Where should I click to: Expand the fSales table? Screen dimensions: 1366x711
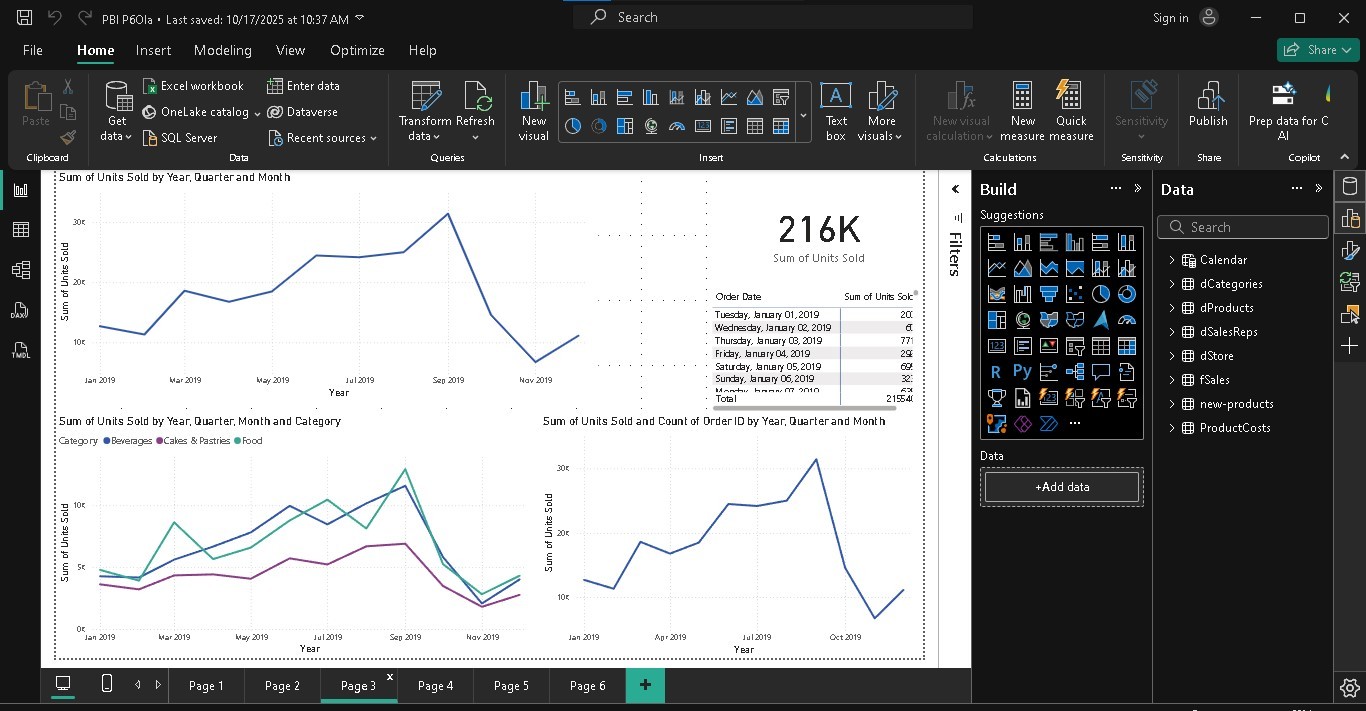point(1171,379)
